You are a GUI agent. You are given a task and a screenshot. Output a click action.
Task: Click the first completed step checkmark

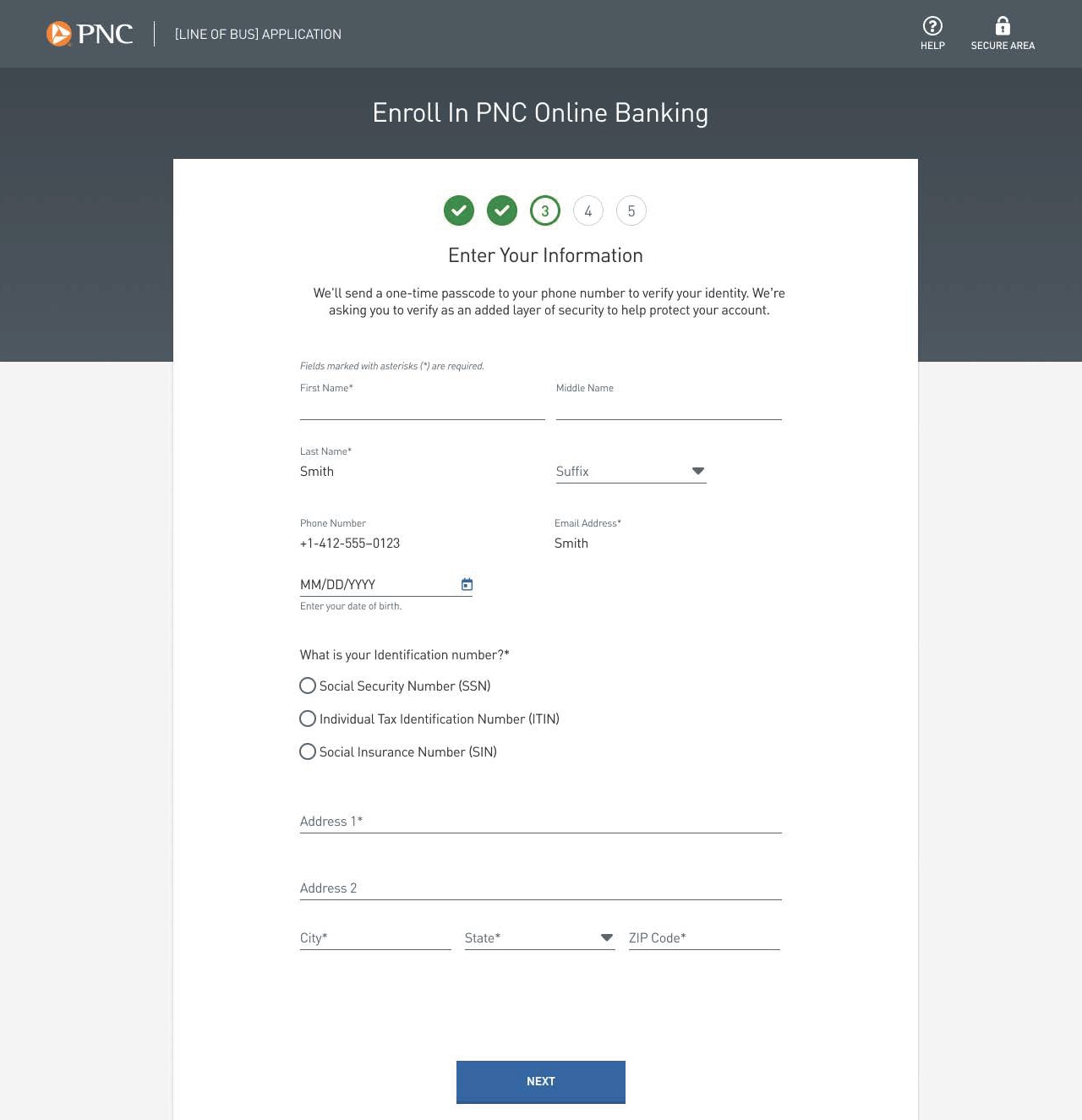click(459, 210)
